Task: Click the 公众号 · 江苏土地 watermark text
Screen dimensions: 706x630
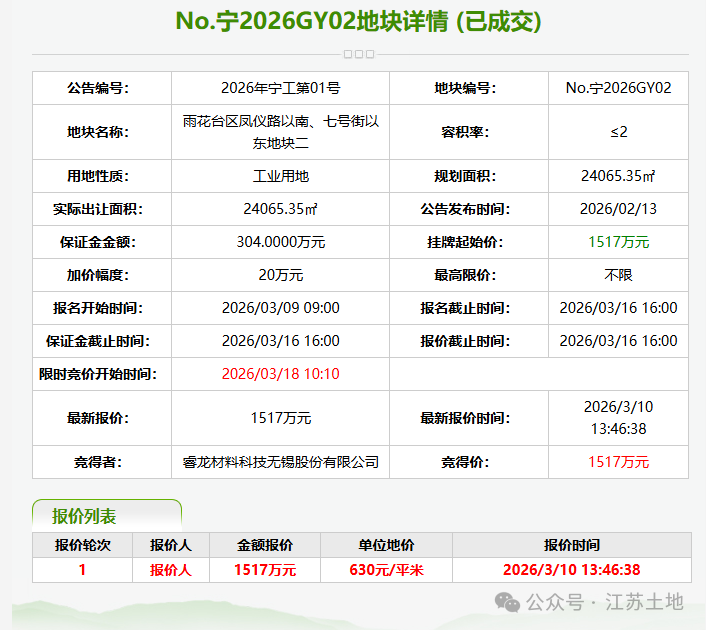Action: [605, 602]
